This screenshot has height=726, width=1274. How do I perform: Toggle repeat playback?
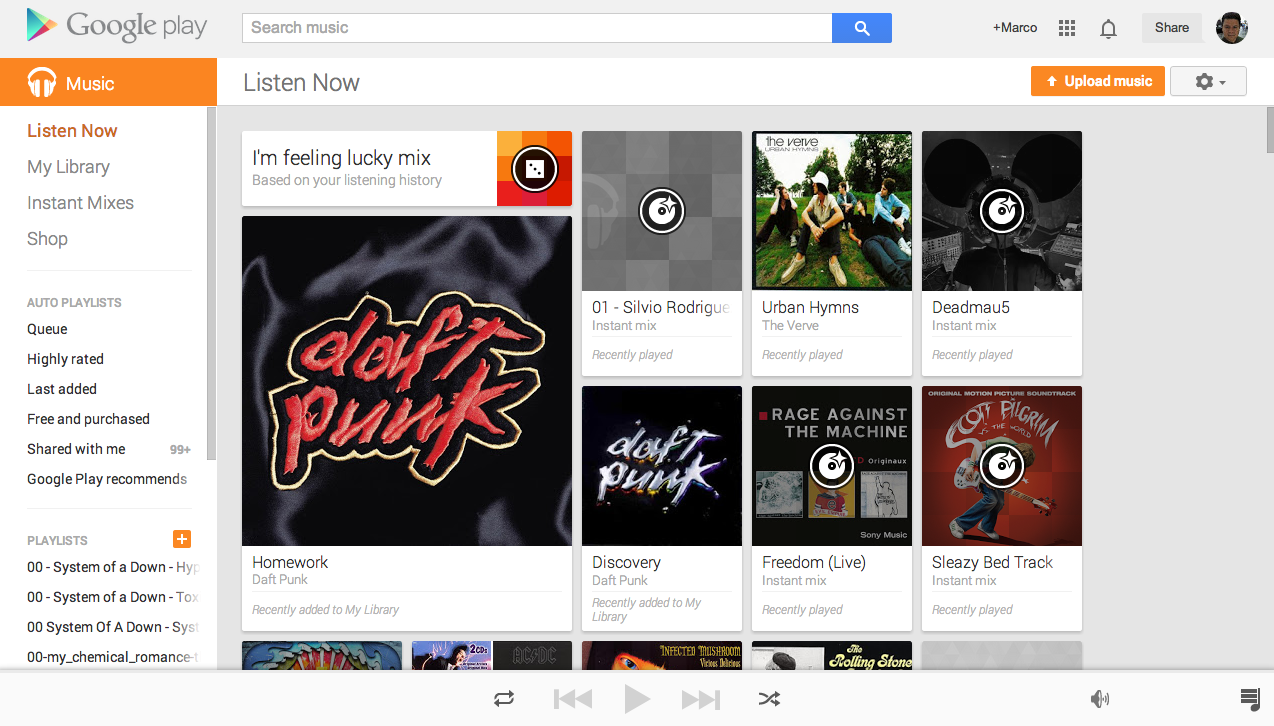coord(504,699)
